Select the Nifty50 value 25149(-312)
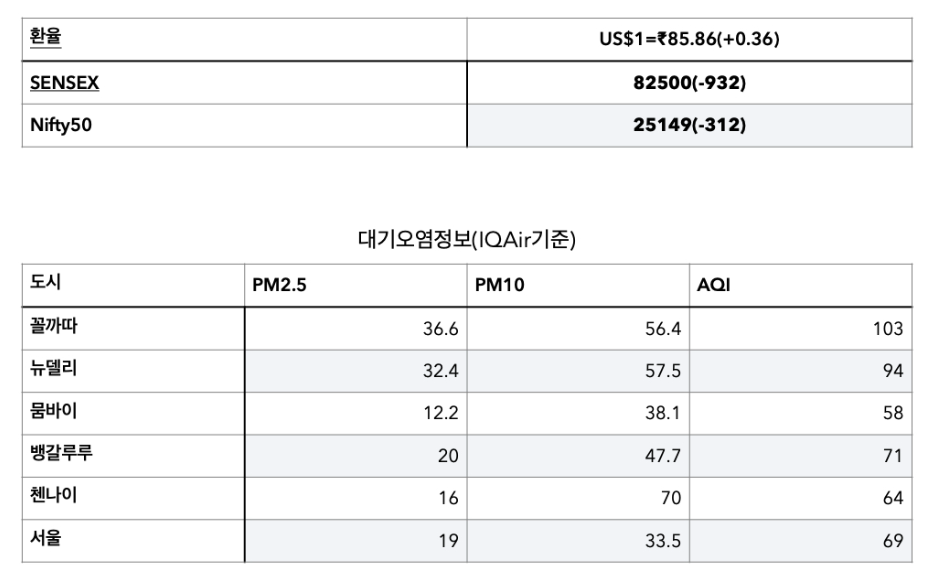 [690, 126]
